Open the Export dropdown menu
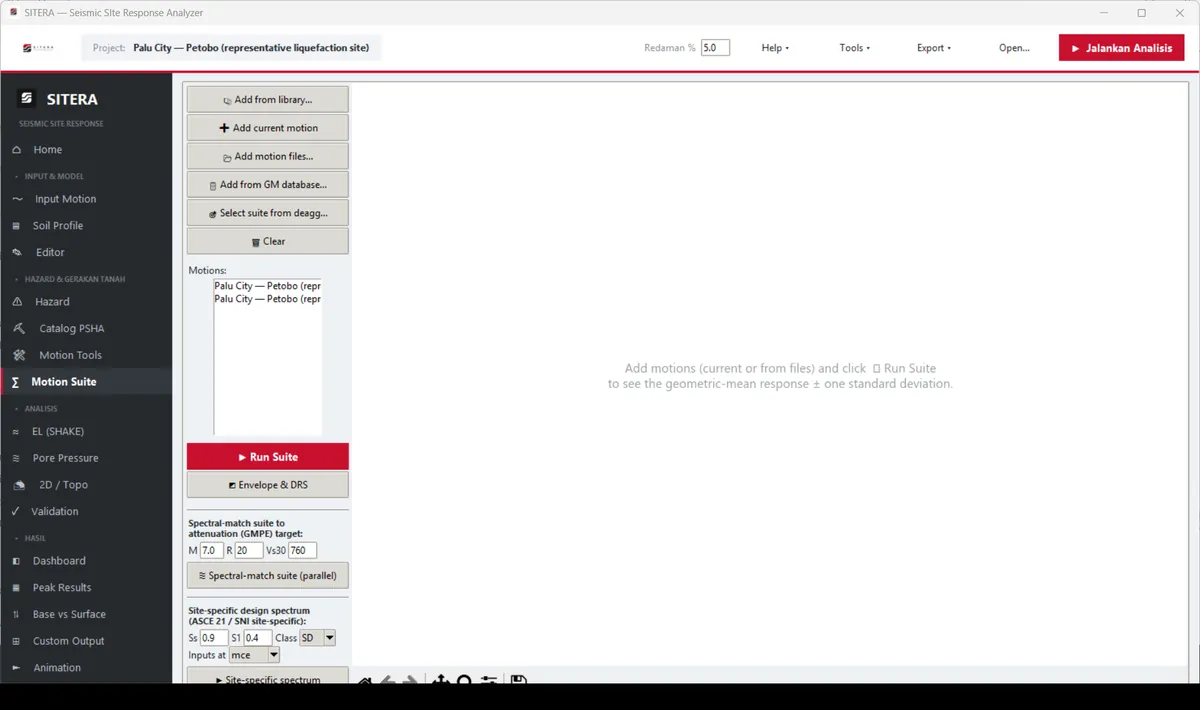The height and width of the screenshot is (710, 1200). point(934,48)
